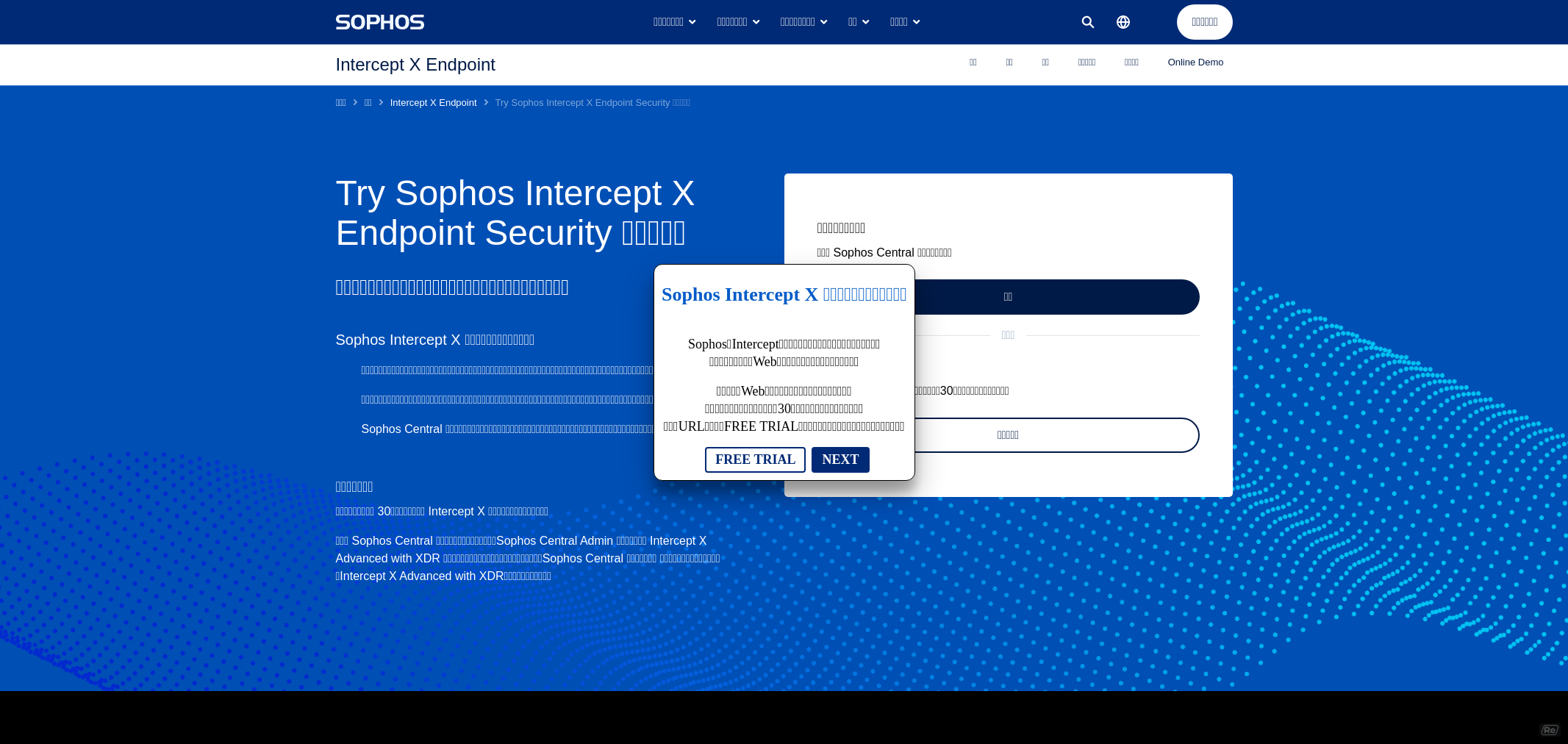Viewport: 1568px width, 744px height.
Task: Select the secondary nav item before Online Demo
Action: coord(1131,62)
